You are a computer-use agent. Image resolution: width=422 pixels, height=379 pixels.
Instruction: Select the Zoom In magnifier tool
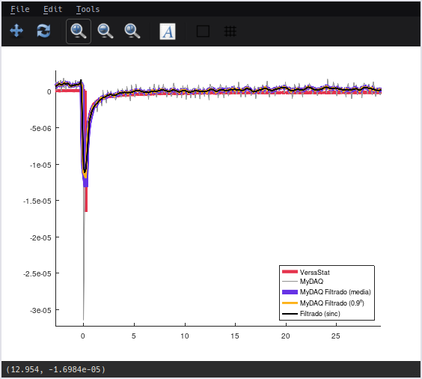(79, 32)
